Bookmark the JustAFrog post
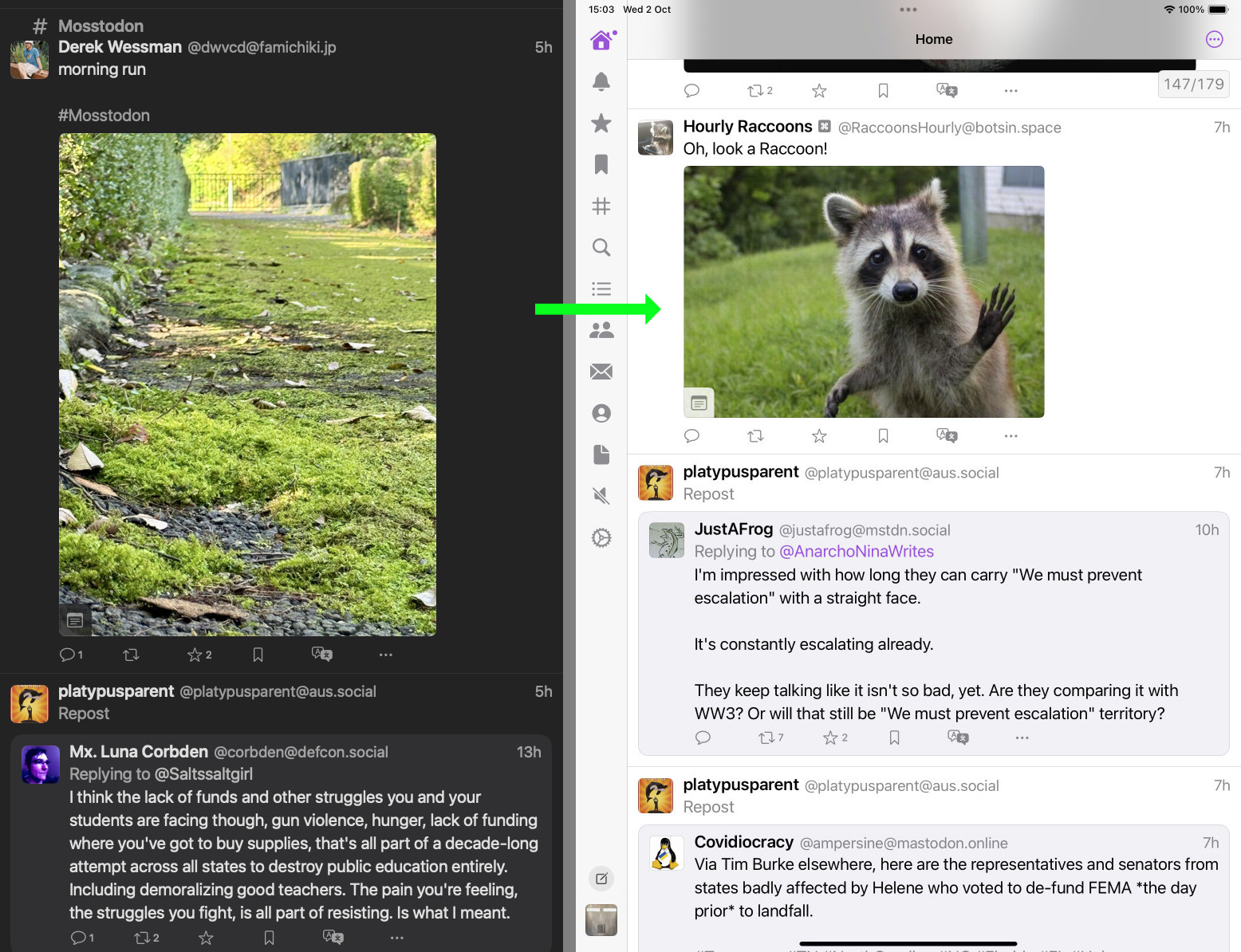 (894, 738)
